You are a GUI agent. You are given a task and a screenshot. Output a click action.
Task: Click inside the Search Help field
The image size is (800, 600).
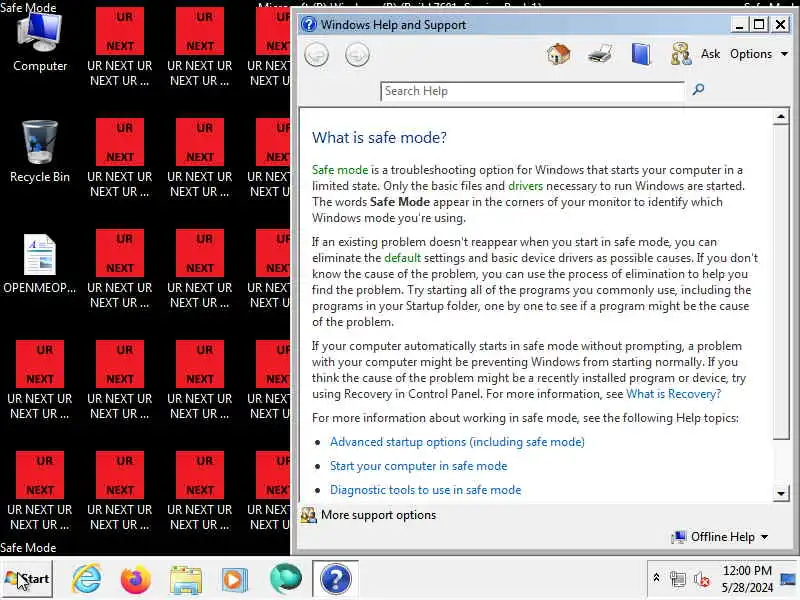click(532, 91)
